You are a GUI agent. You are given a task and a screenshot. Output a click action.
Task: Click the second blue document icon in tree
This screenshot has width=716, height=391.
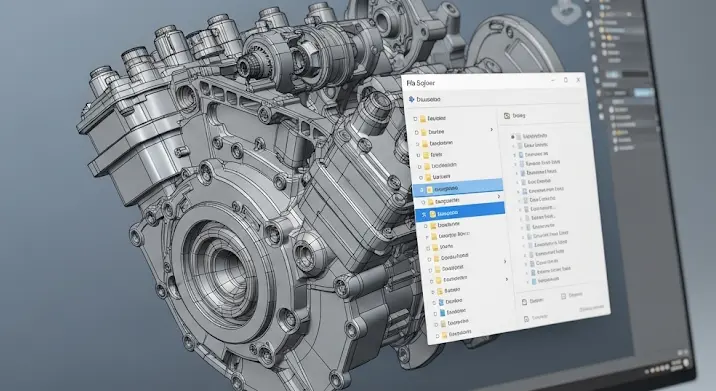coord(442,313)
